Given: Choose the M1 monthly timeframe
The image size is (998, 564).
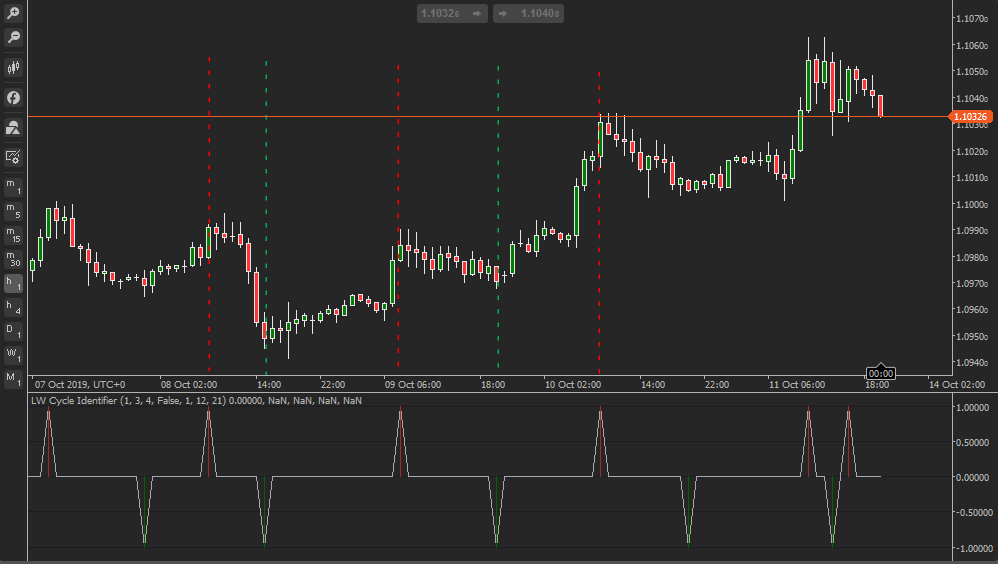Looking at the screenshot, I should 13,379.
